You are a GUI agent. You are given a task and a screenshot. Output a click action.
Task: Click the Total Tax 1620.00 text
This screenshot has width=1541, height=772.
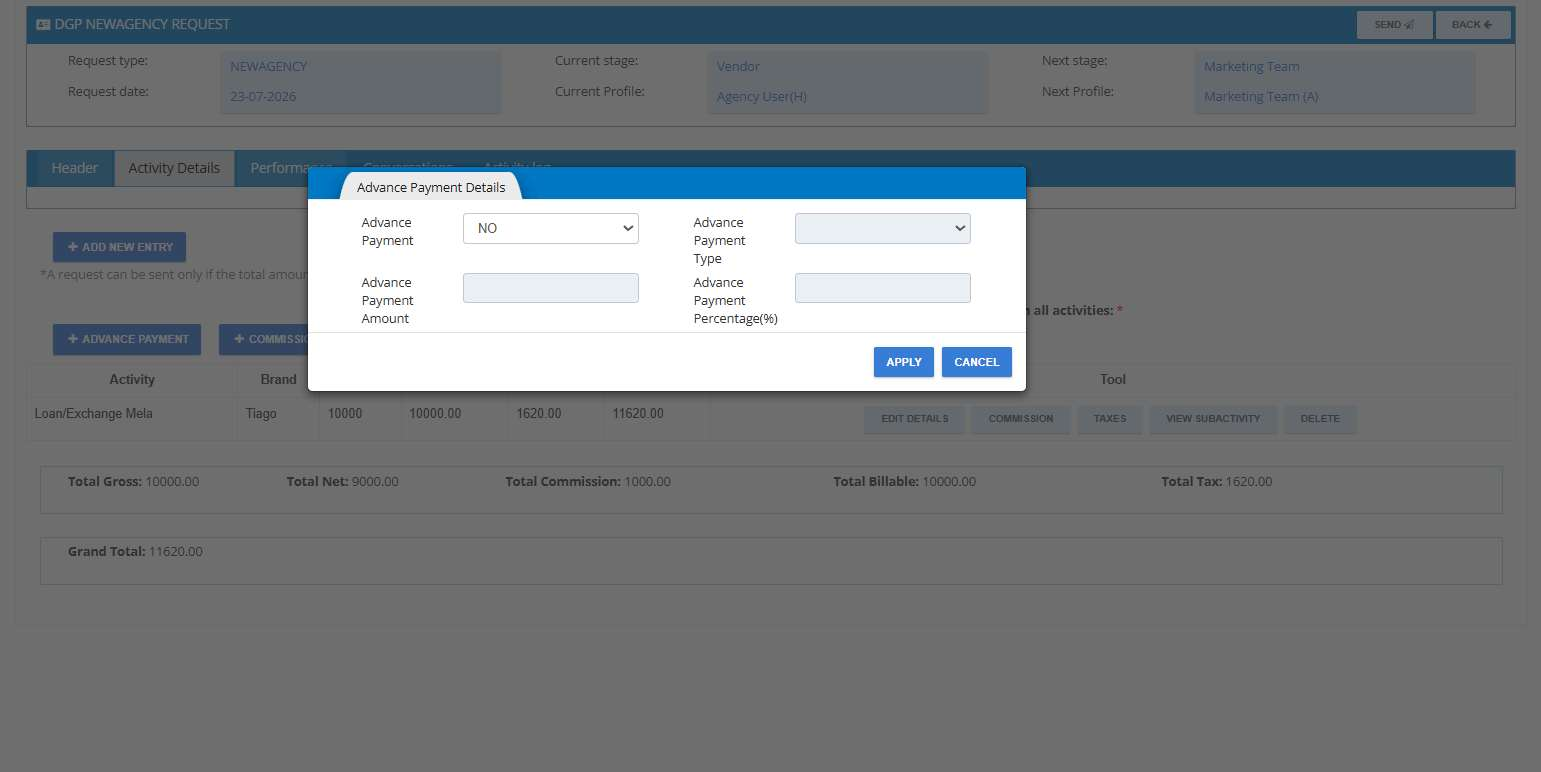1217,482
